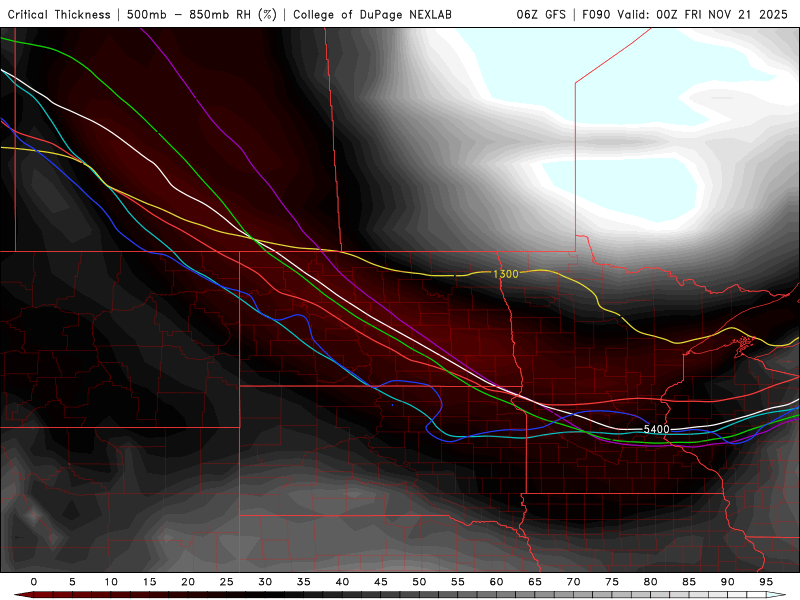Click the "85" RH scale value
800x600 pixels.
[x=689, y=582]
